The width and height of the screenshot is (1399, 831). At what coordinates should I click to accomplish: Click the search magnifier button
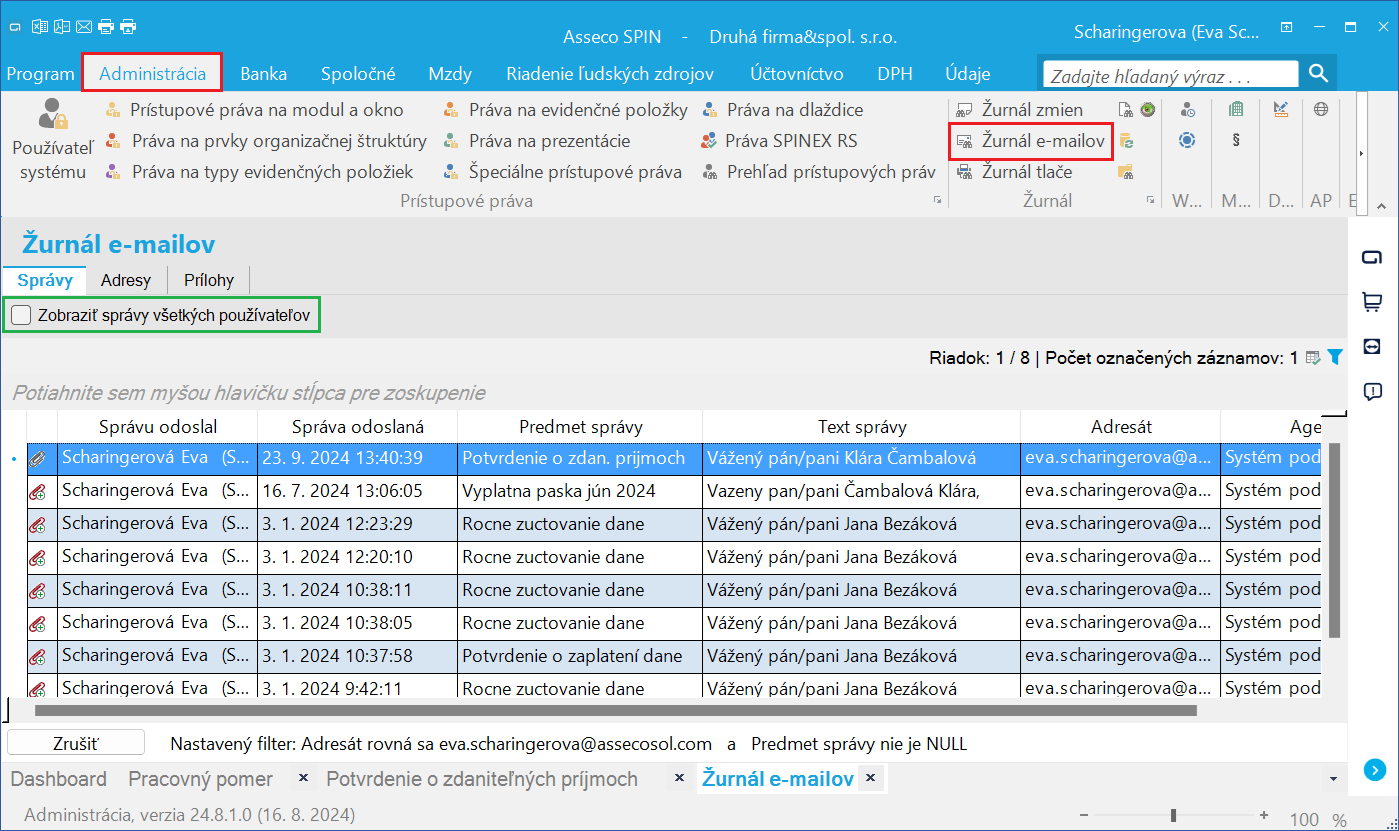(x=1319, y=73)
